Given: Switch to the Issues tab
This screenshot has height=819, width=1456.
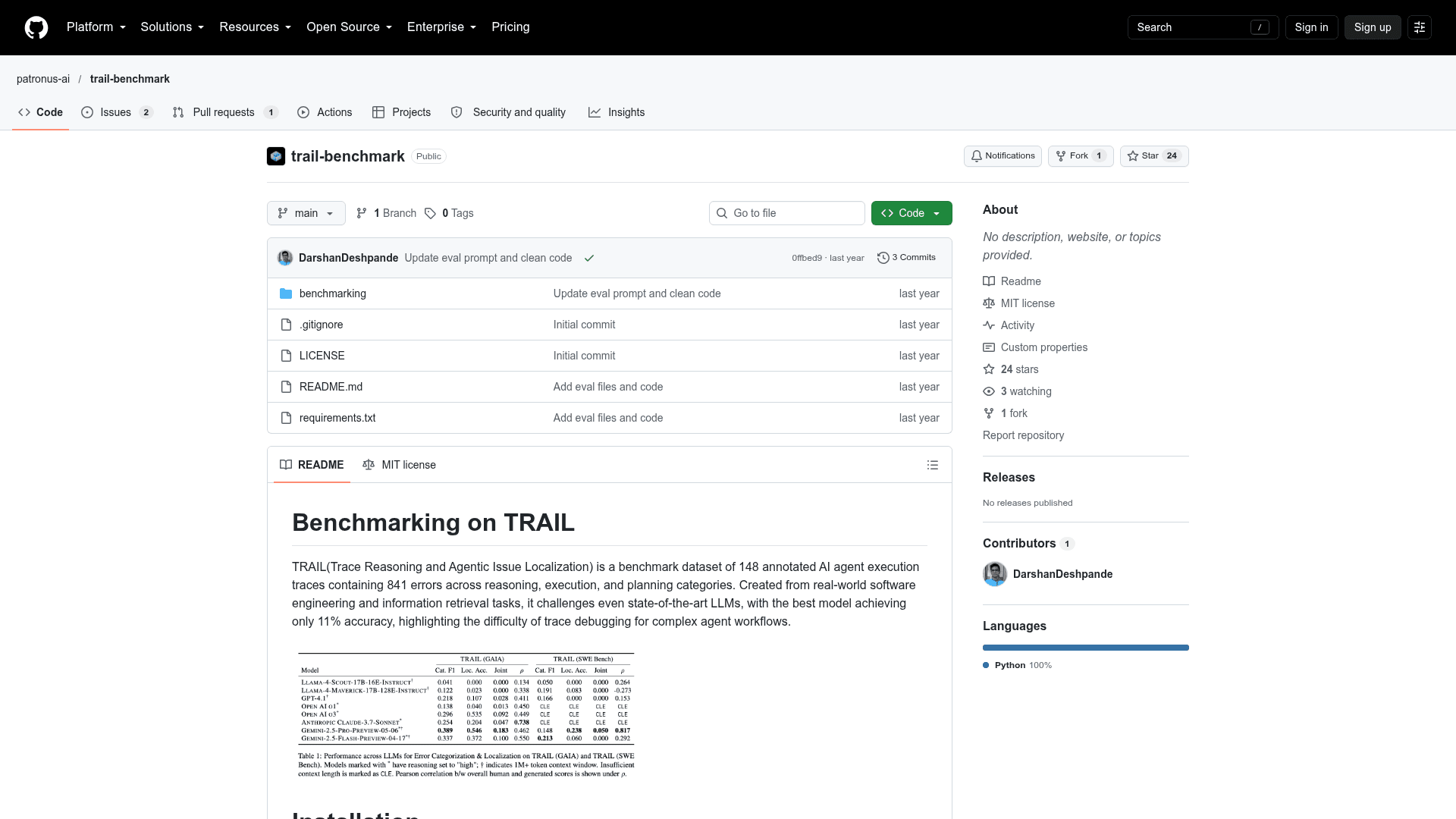Looking at the screenshot, I should click(x=117, y=112).
